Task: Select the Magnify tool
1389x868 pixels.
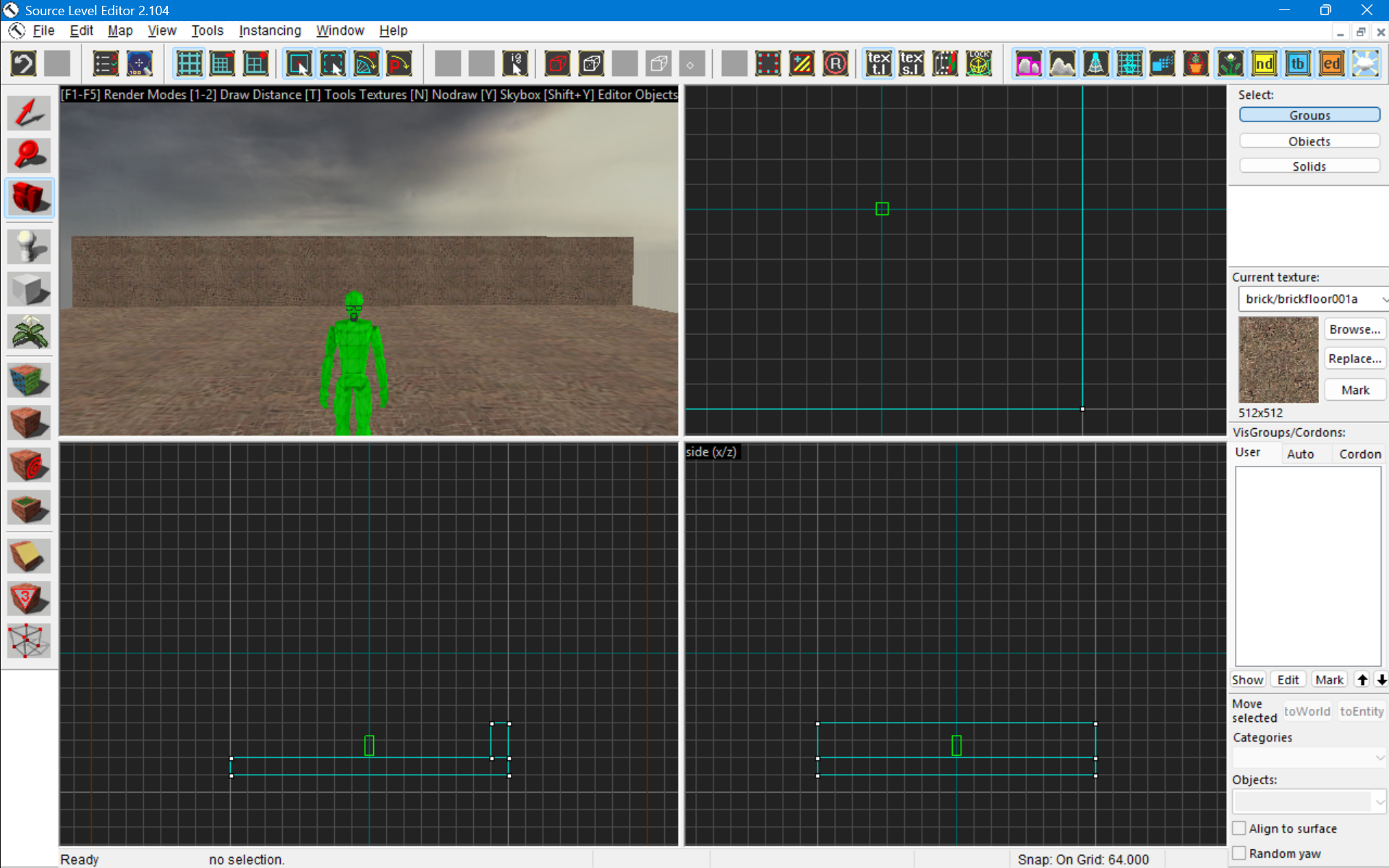Action: coord(29,156)
